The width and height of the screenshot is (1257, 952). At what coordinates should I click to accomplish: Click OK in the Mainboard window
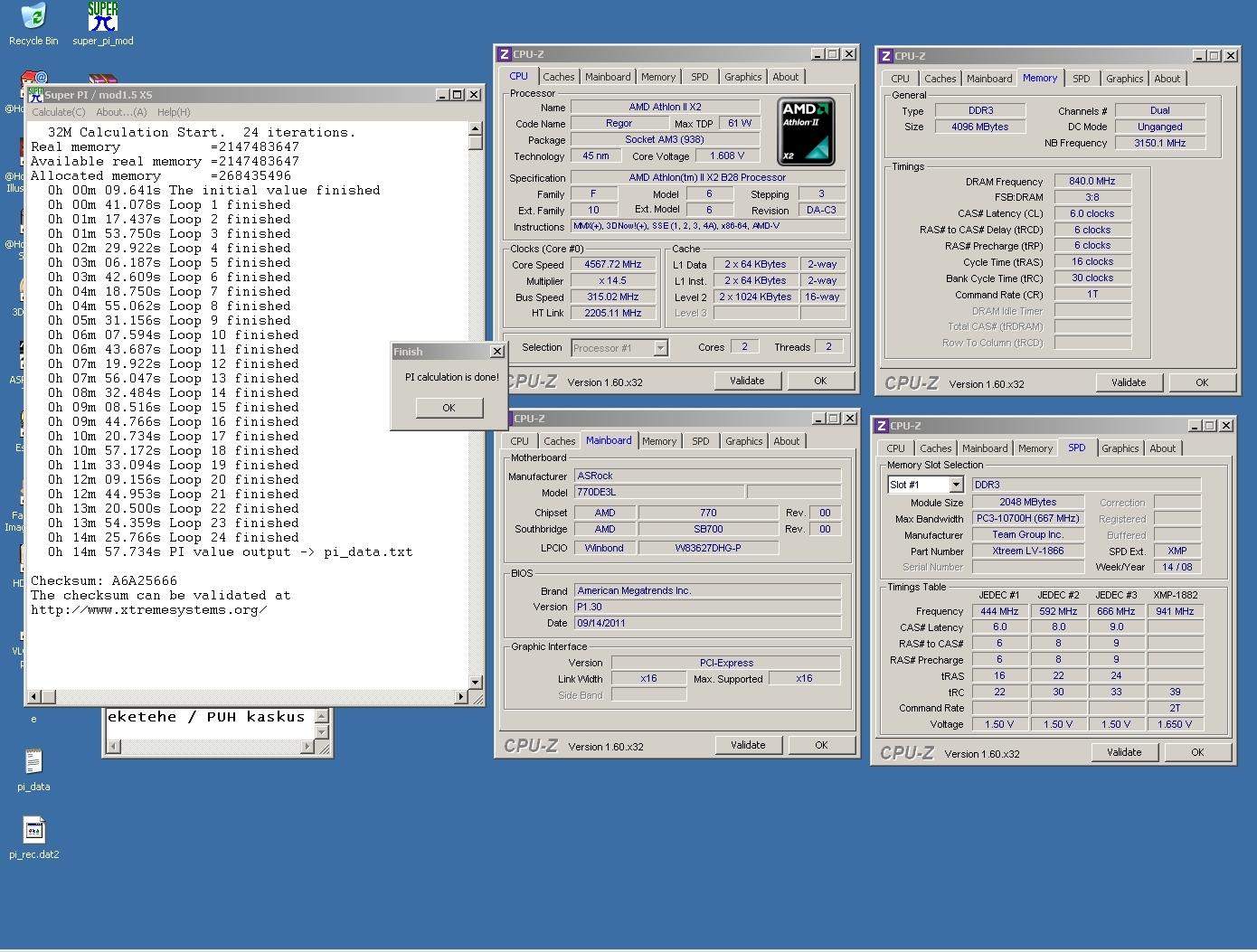pos(821,745)
